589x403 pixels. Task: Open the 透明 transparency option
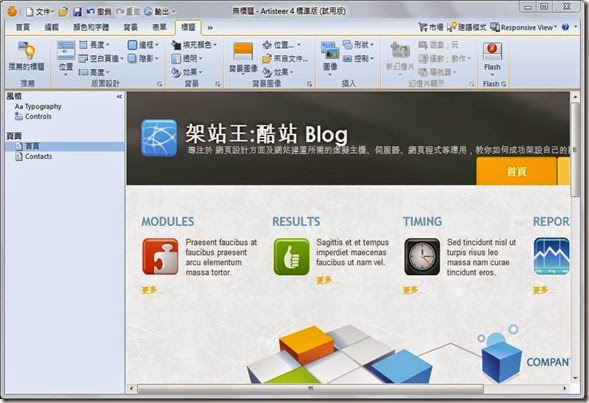coord(187,59)
